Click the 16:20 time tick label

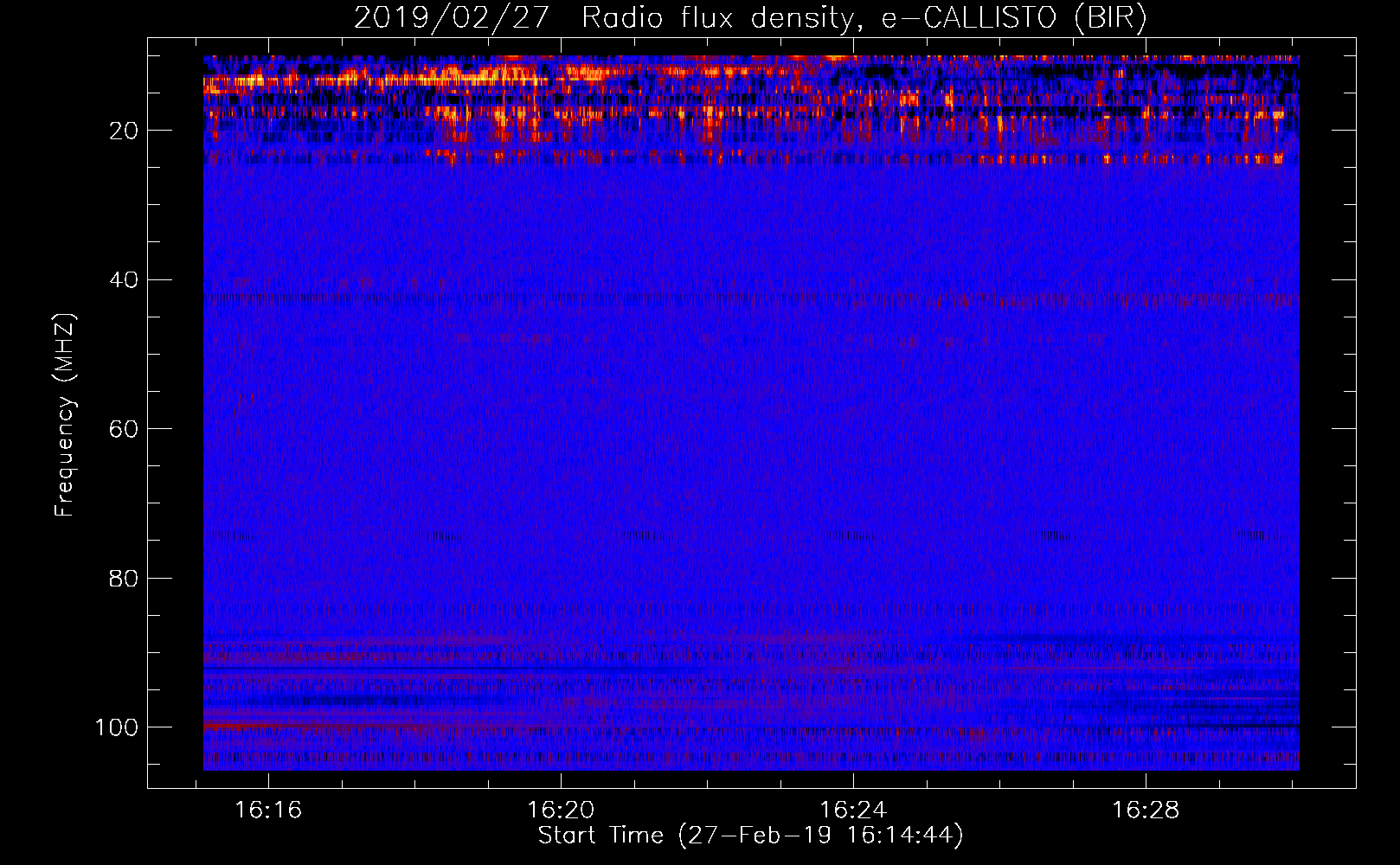tap(562, 810)
